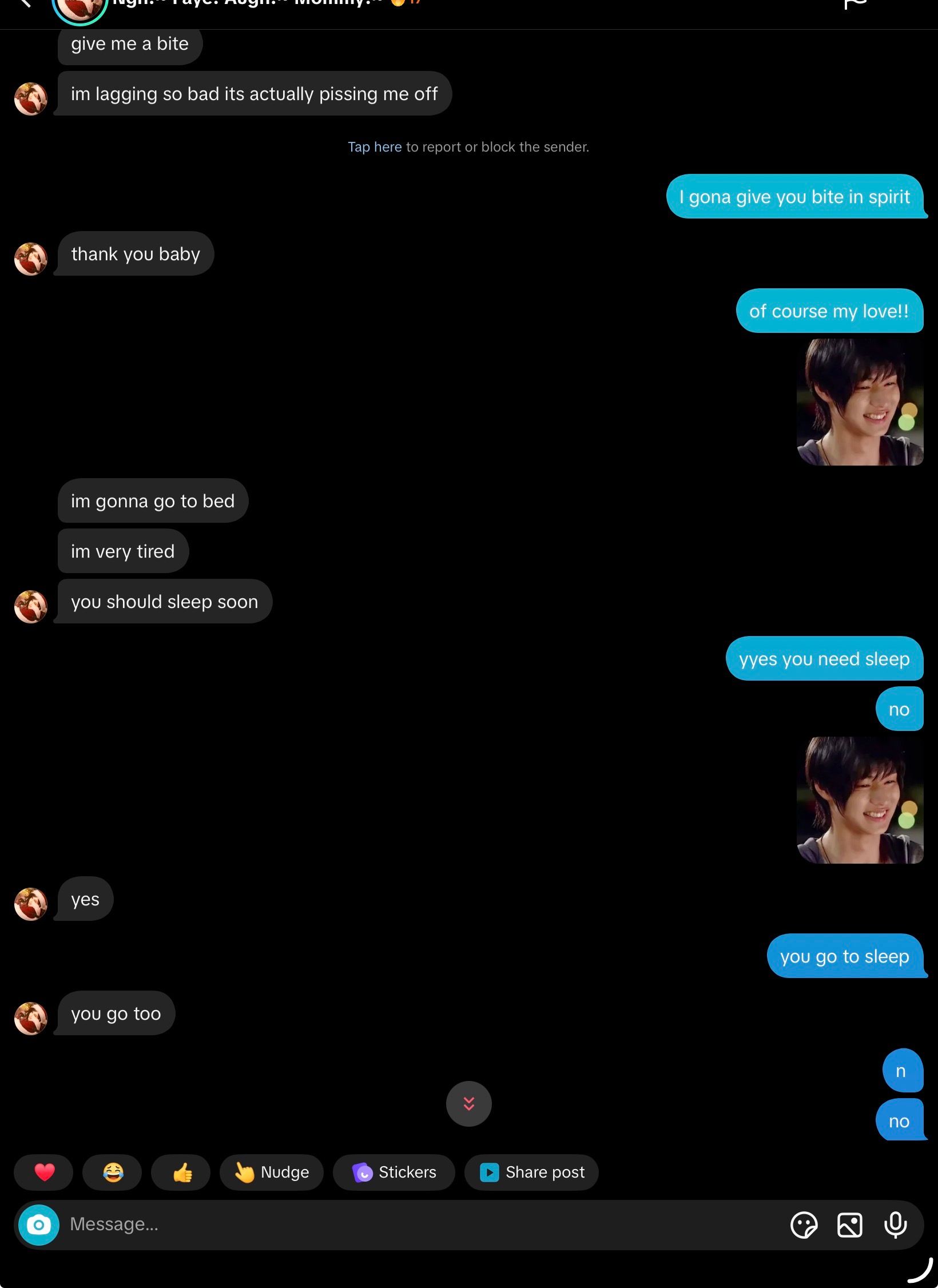Open the second sent smiling photo

coord(860,800)
